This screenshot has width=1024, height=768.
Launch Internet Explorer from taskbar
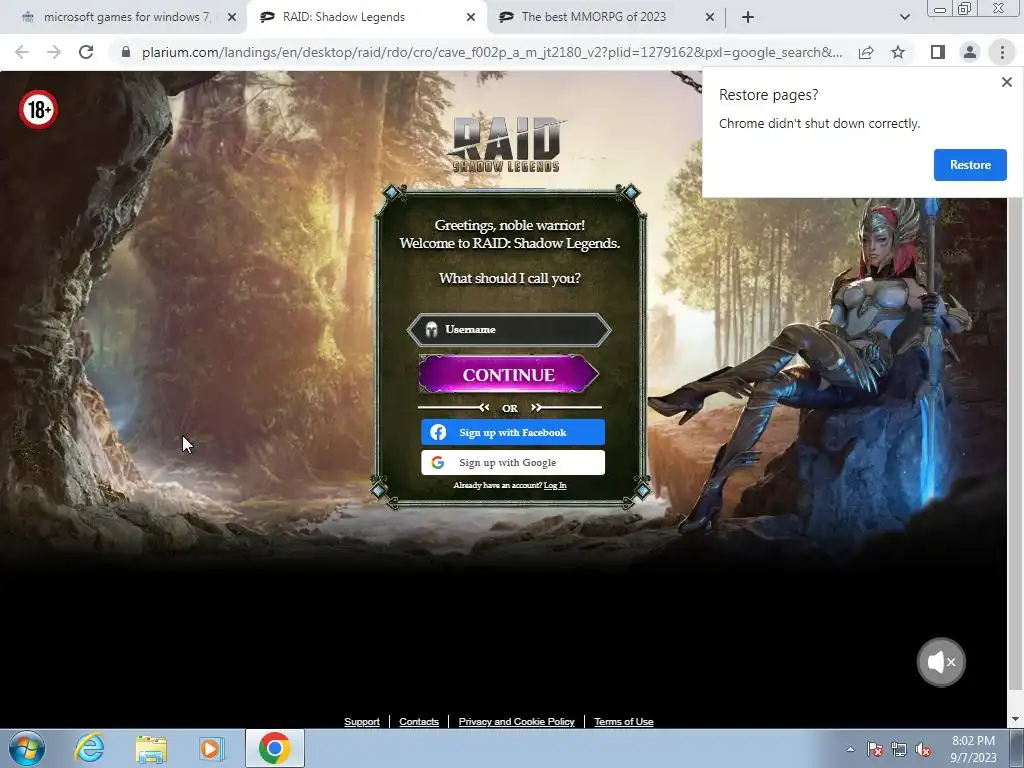coord(89,748)
